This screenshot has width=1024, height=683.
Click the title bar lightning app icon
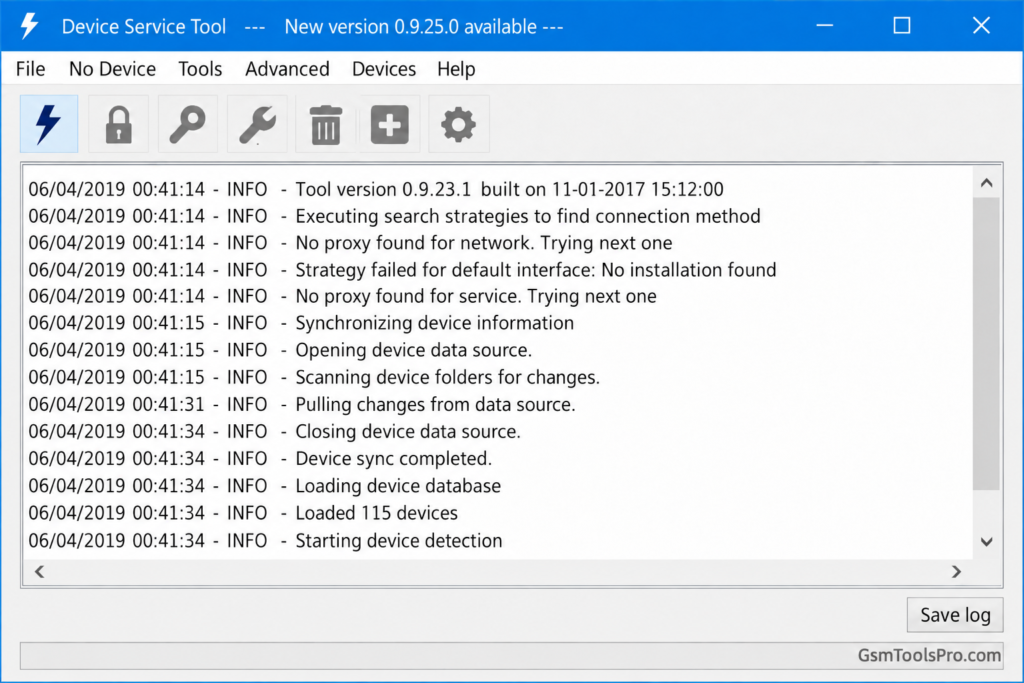[x=29, y=26]
